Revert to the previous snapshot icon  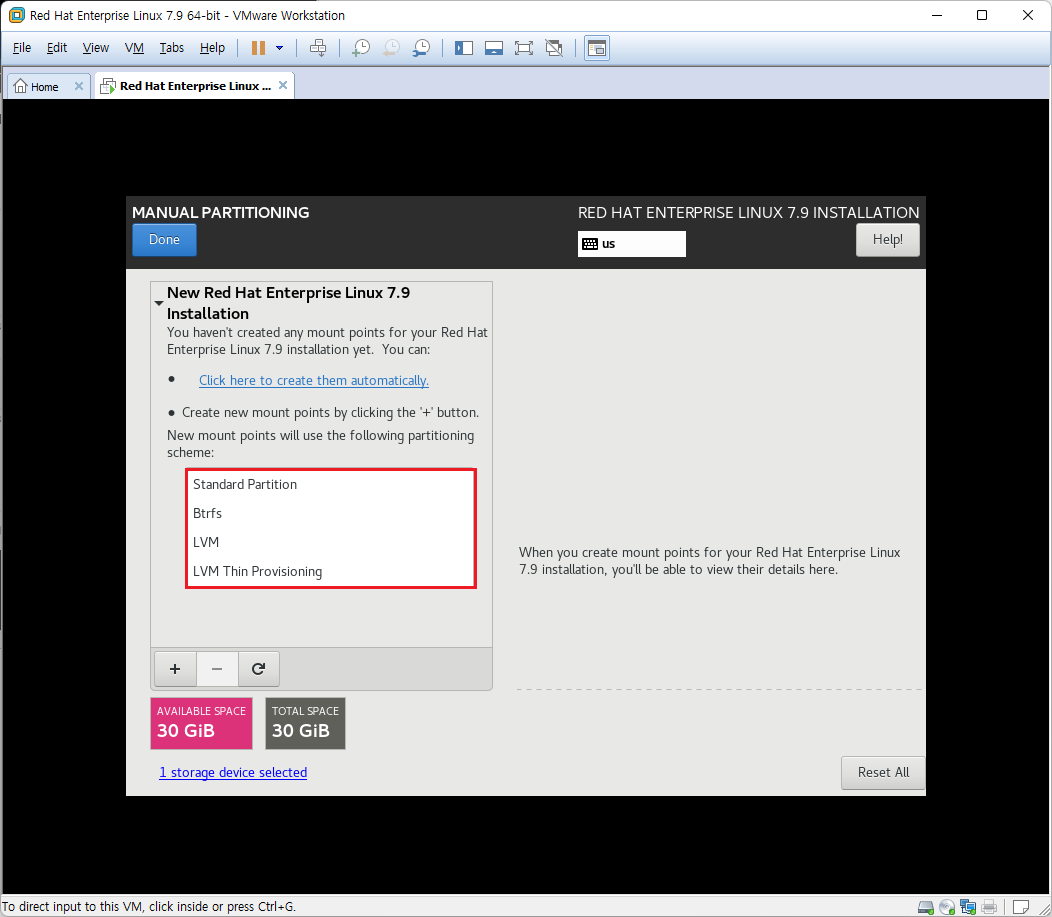click(391, 48)
